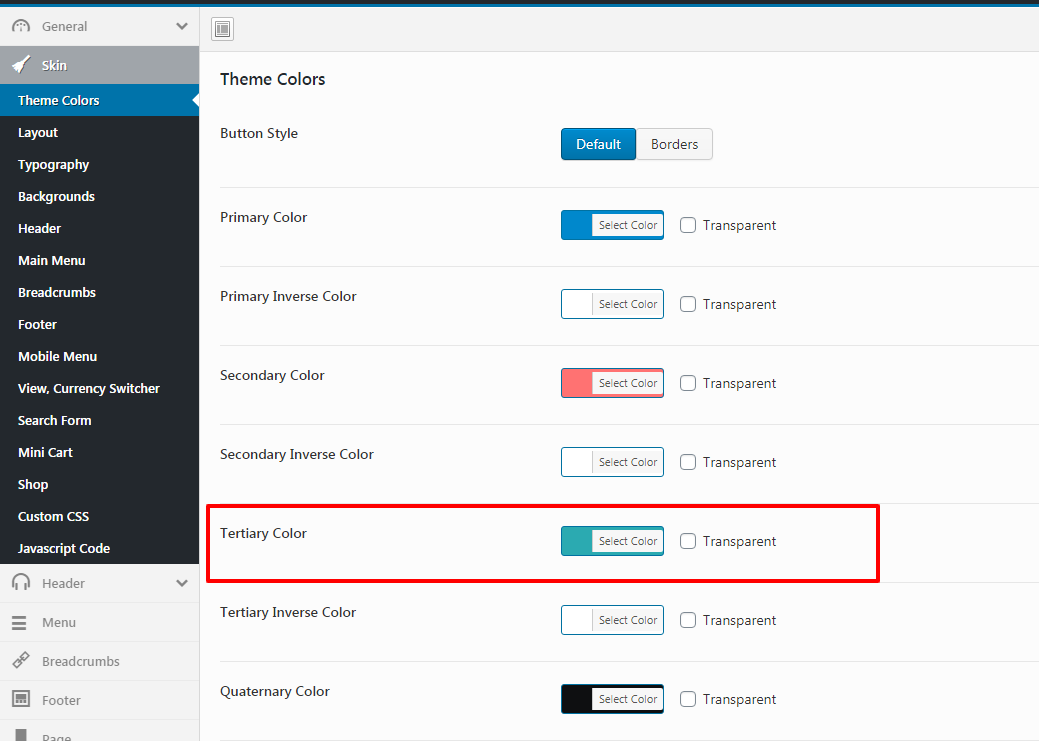Click Select Color for Primary Color
This screenshot has width=1039, height=741.
pos(628,225)
